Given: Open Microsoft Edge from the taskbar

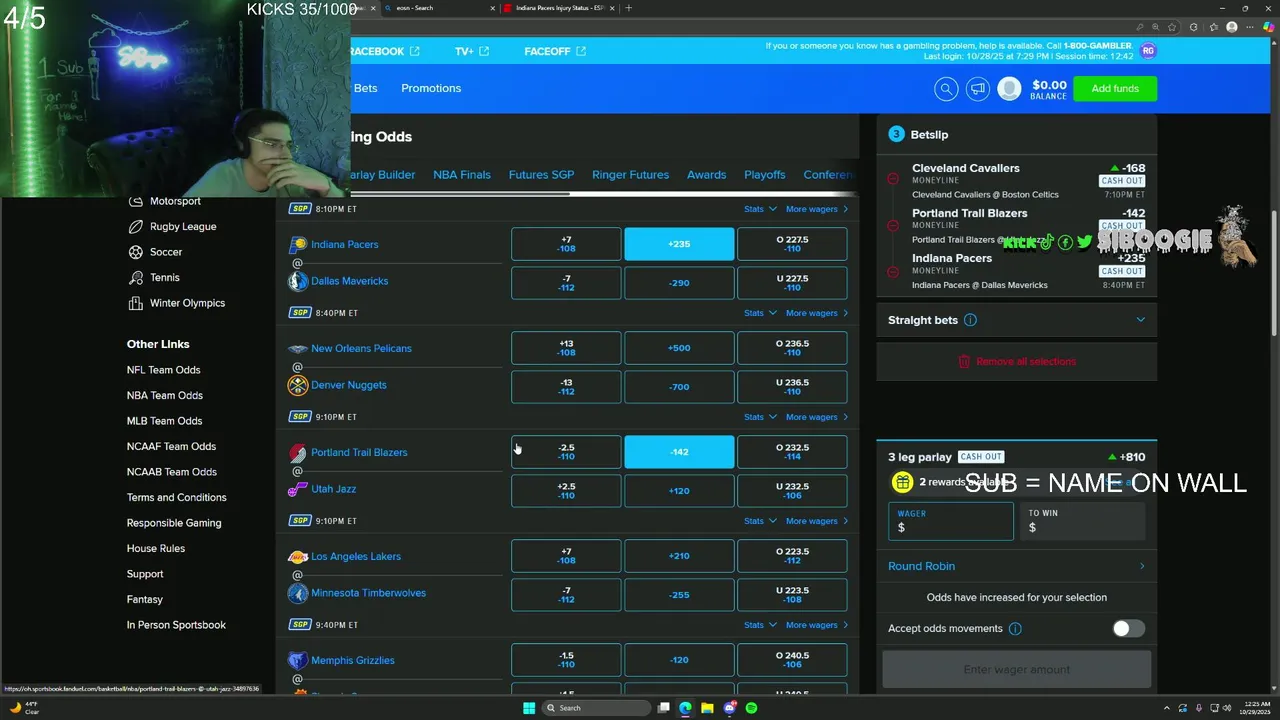Looking at the screenshot, I should [x=685, y=708].
